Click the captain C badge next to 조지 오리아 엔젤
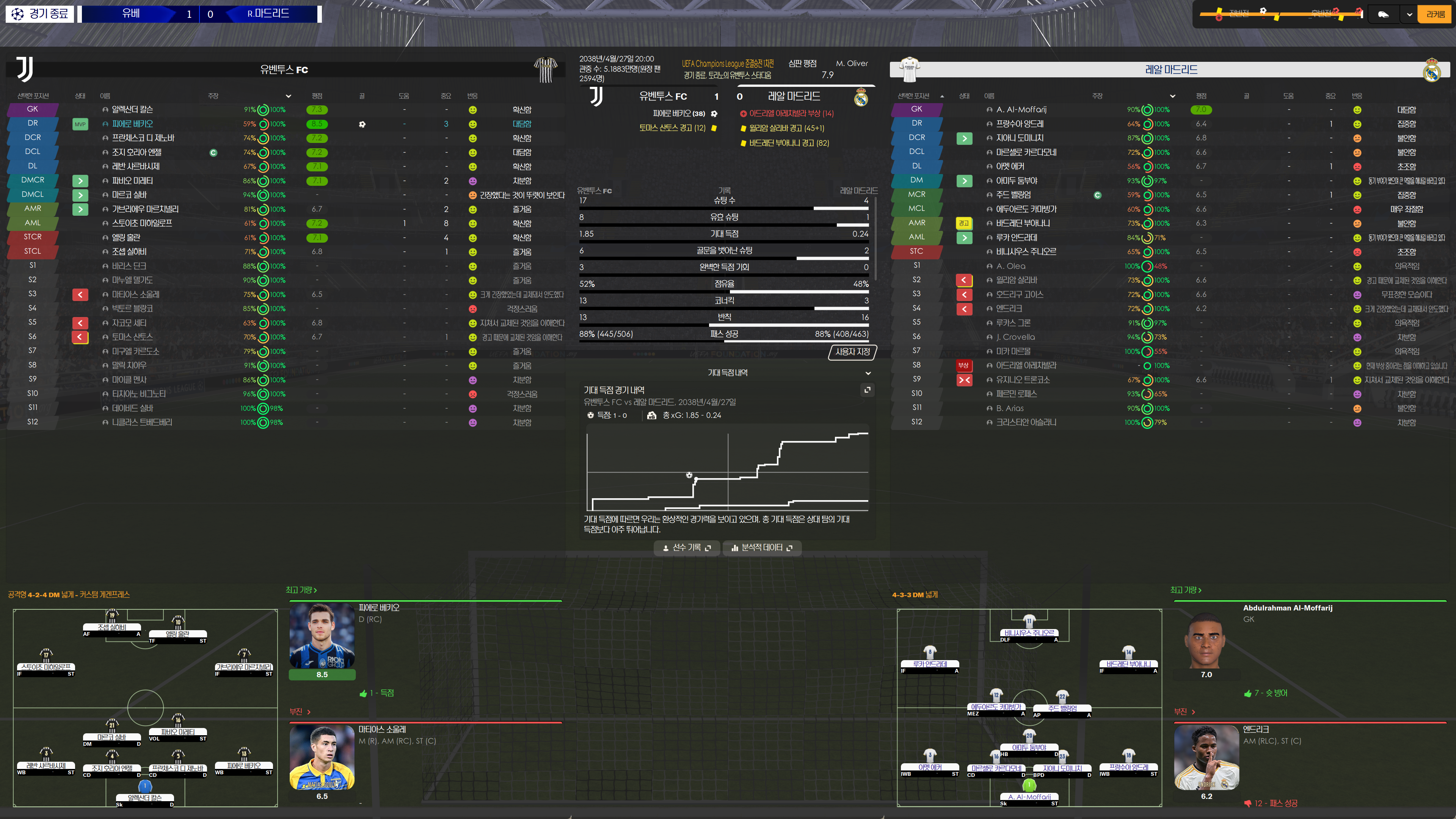Viewport: 1456px width, 819px height. pos(213,152)
